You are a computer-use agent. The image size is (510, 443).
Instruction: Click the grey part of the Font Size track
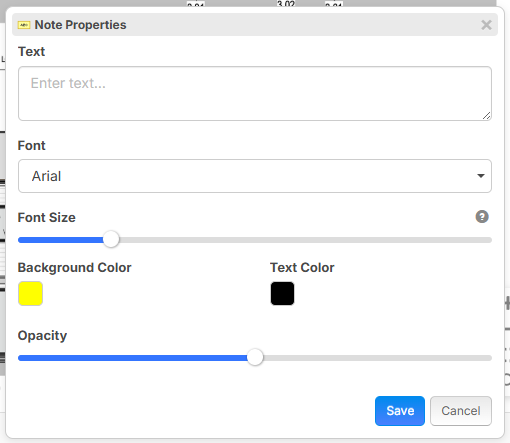pos(305,240)
